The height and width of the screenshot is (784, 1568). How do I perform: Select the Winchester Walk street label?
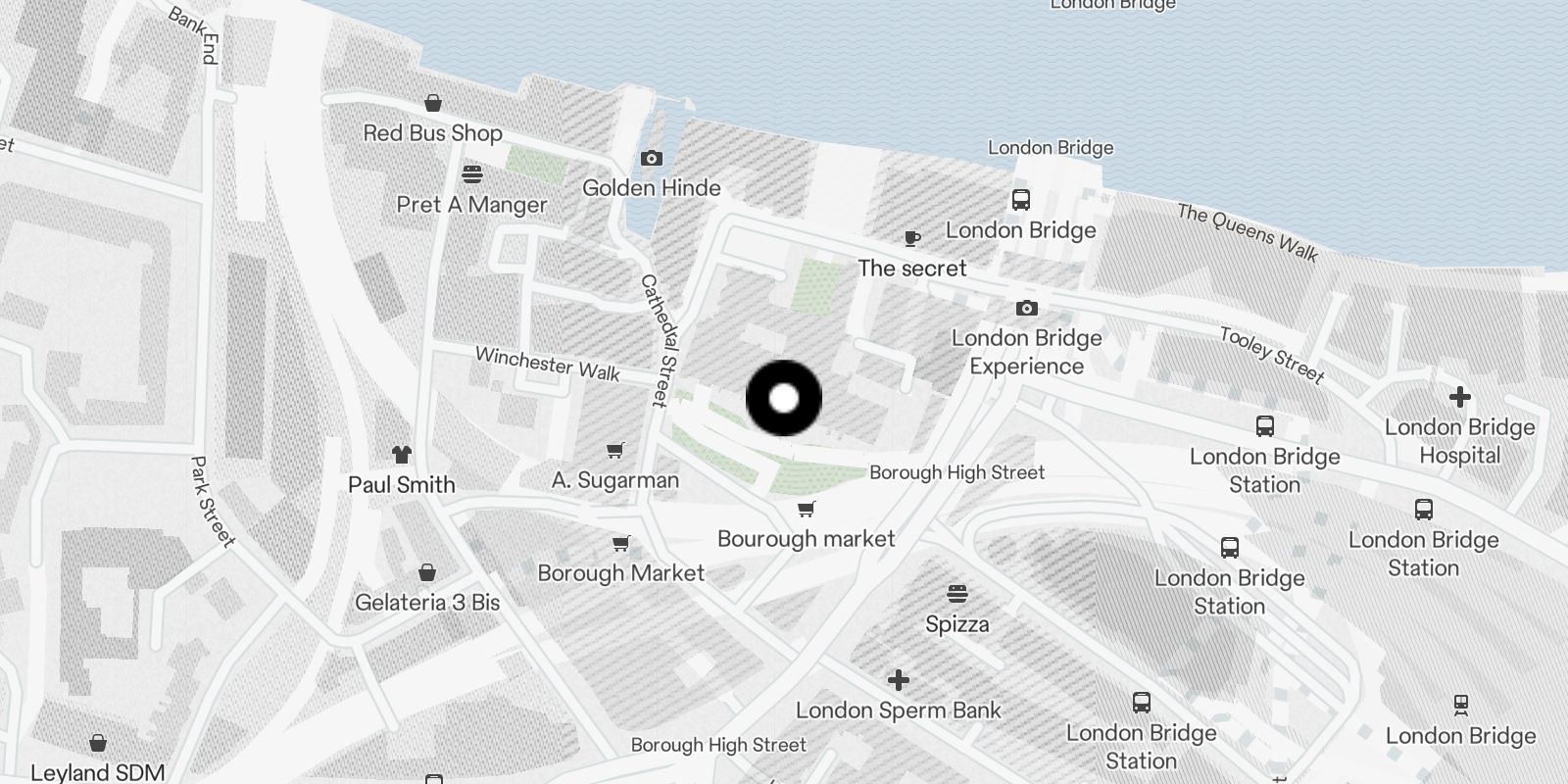coord(548,364)
